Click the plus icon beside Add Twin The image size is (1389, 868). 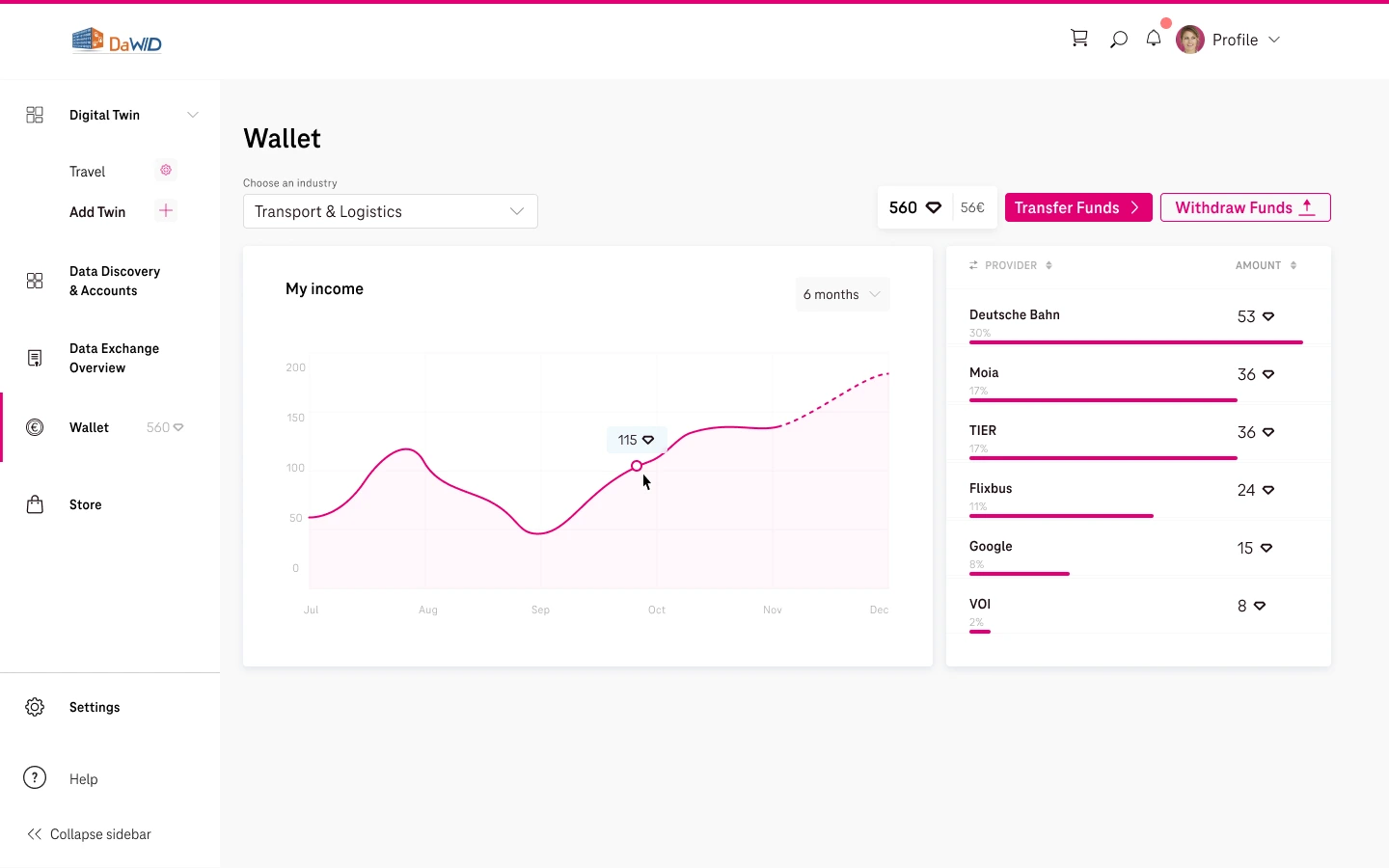(x=166, y=211)
